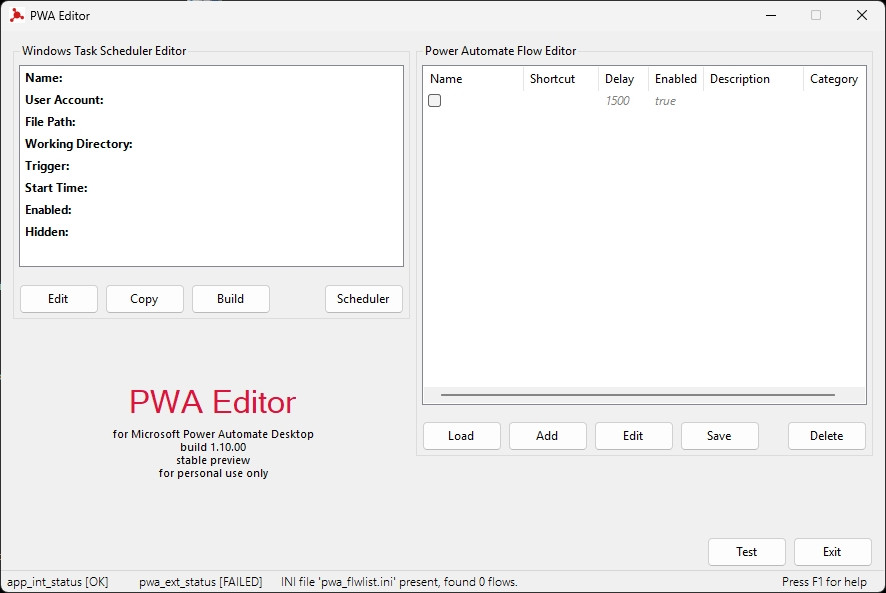
Task: Click the 'for personal use only' text
Action: (213, 473)
